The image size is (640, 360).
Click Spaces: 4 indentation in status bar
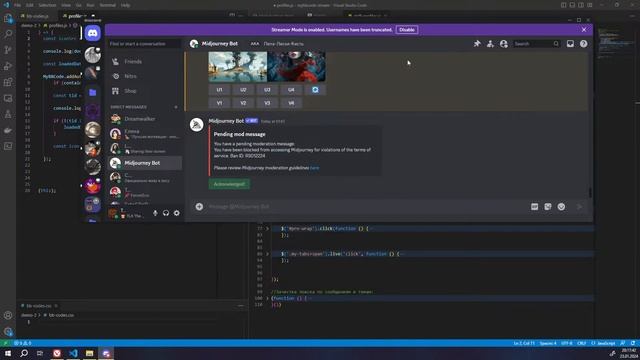[548, 343]
